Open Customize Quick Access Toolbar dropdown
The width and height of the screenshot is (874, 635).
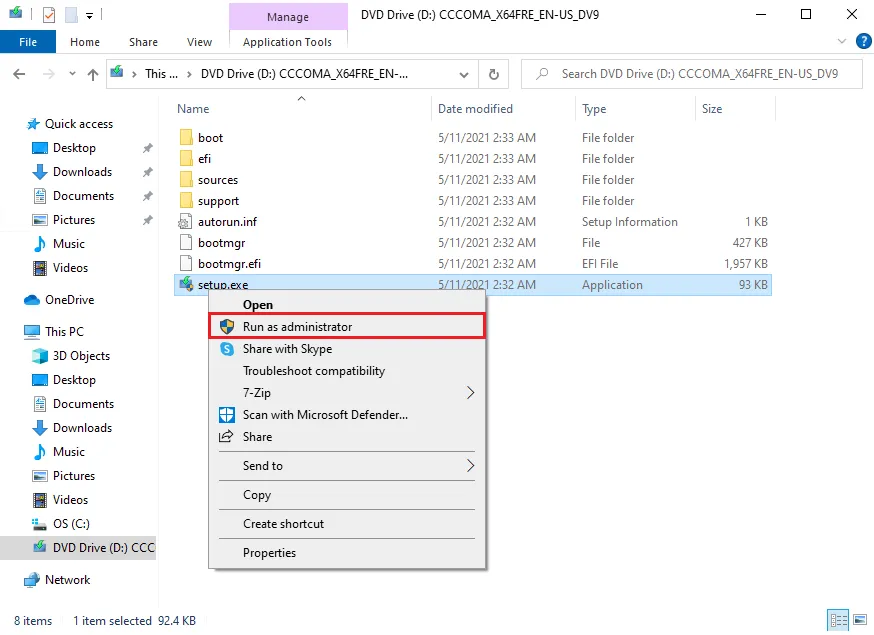89,16
